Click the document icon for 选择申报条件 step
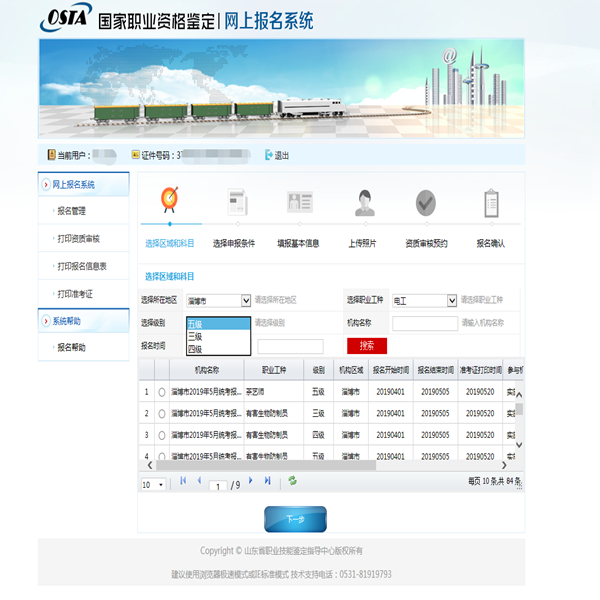 [238, 201]
